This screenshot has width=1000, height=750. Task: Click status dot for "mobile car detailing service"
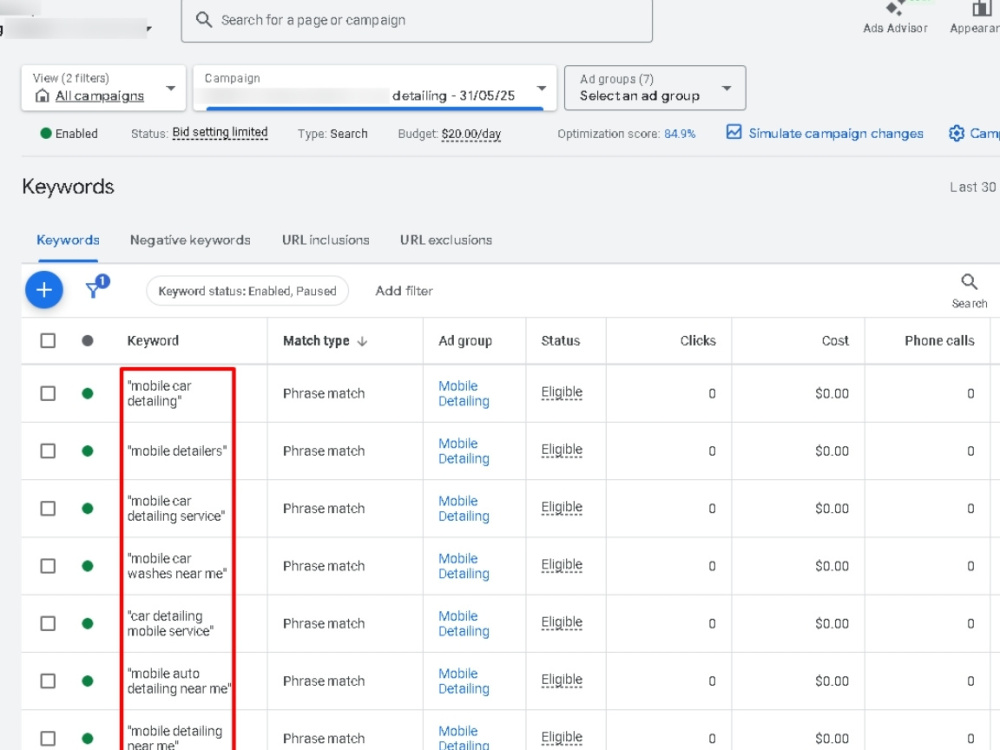pos(87,508)
